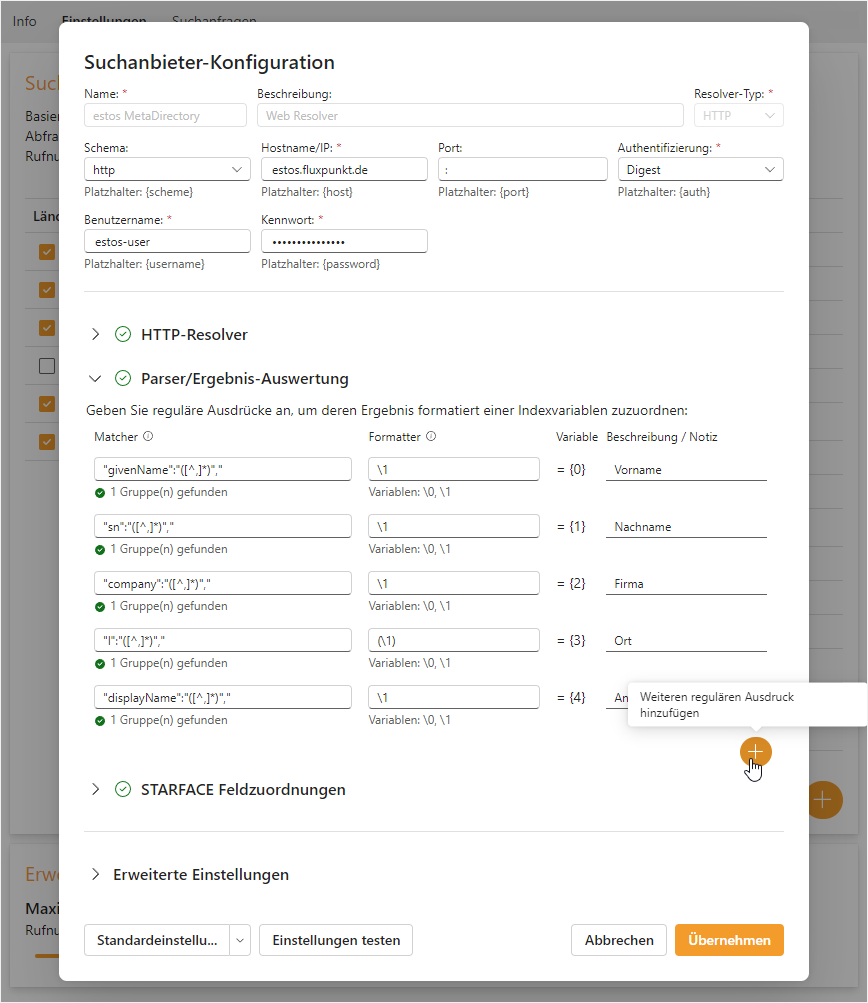This screenshot has height=1003, width=868.
Task: Click Name field estos MetaDirectory
Action: (165, 115)
